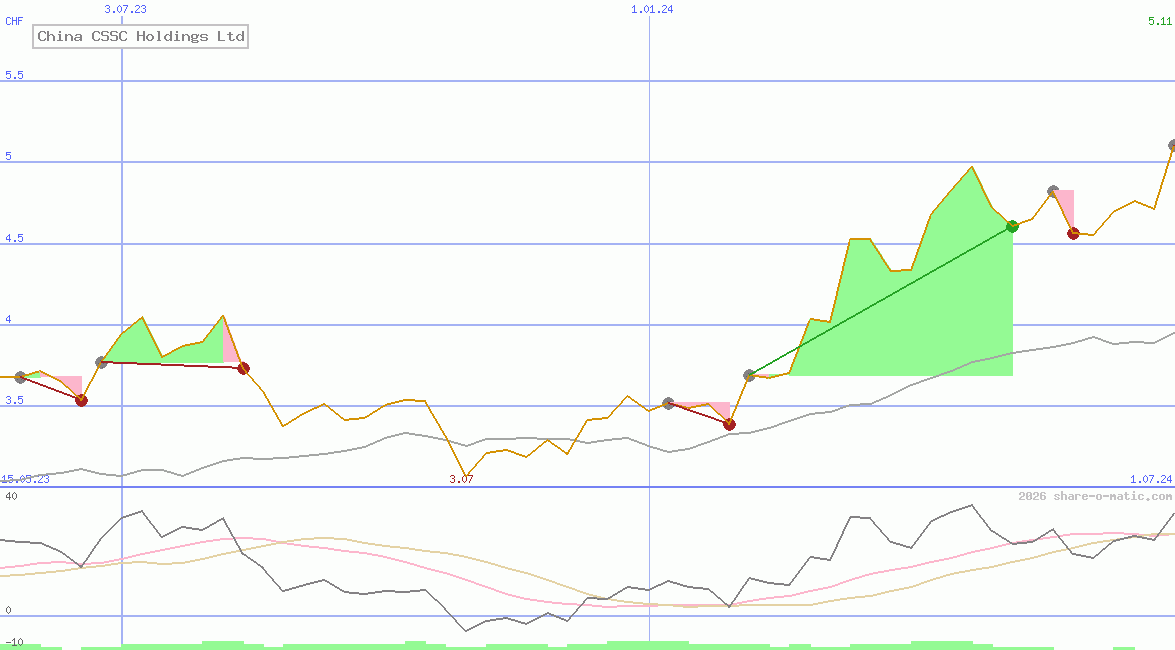Click the 5.5 price axis label
1175x650 pixels.
pyautogui.click(x=14, y=75)
